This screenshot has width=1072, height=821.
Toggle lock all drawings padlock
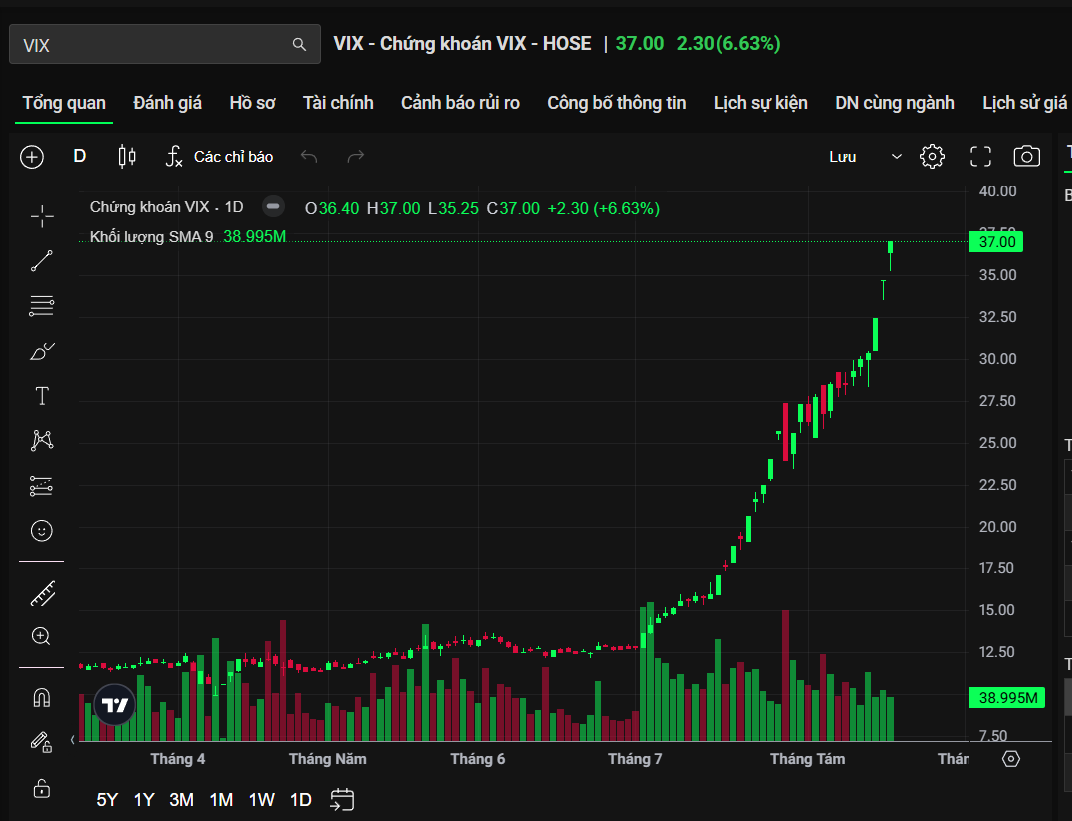tap(42, 788)
